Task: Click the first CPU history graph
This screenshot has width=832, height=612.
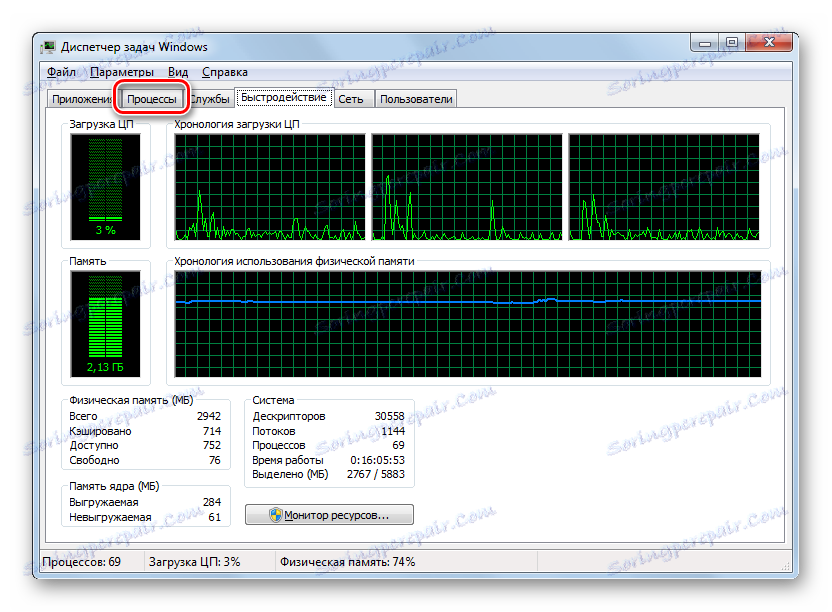Action: coord(270,187)
